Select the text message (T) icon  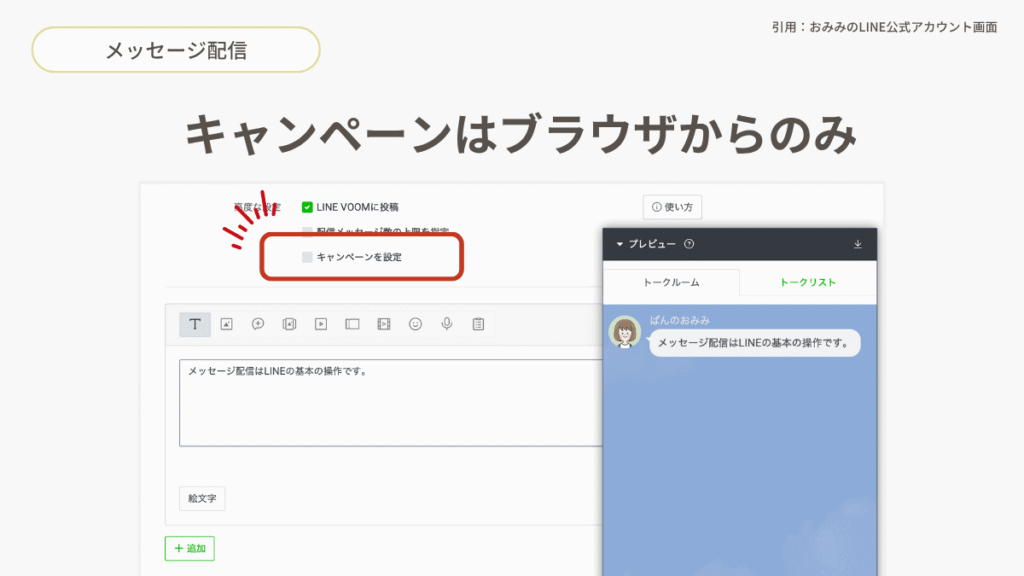[195, 324]
